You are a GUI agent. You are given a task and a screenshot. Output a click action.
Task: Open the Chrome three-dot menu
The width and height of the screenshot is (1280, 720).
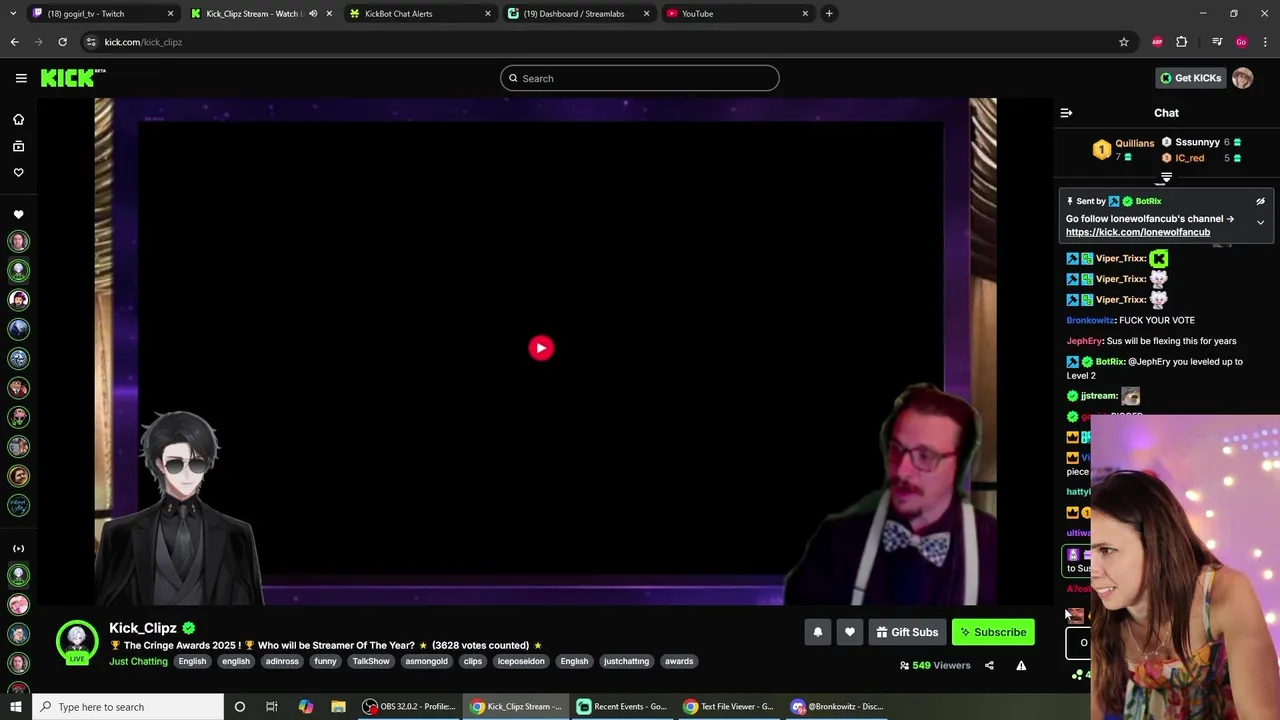point(1265,42)
